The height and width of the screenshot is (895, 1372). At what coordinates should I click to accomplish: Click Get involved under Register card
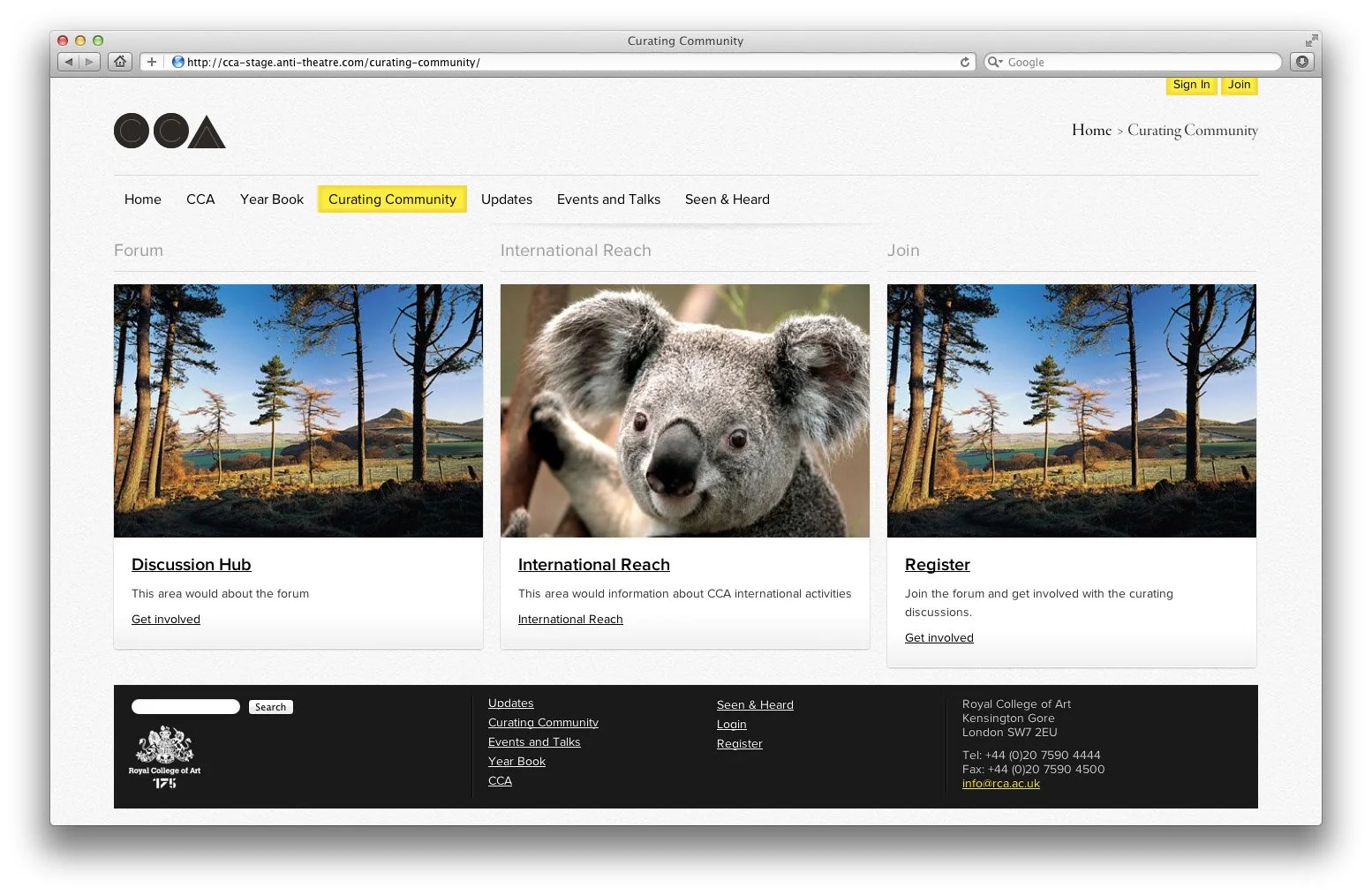(x=939, y=638)
